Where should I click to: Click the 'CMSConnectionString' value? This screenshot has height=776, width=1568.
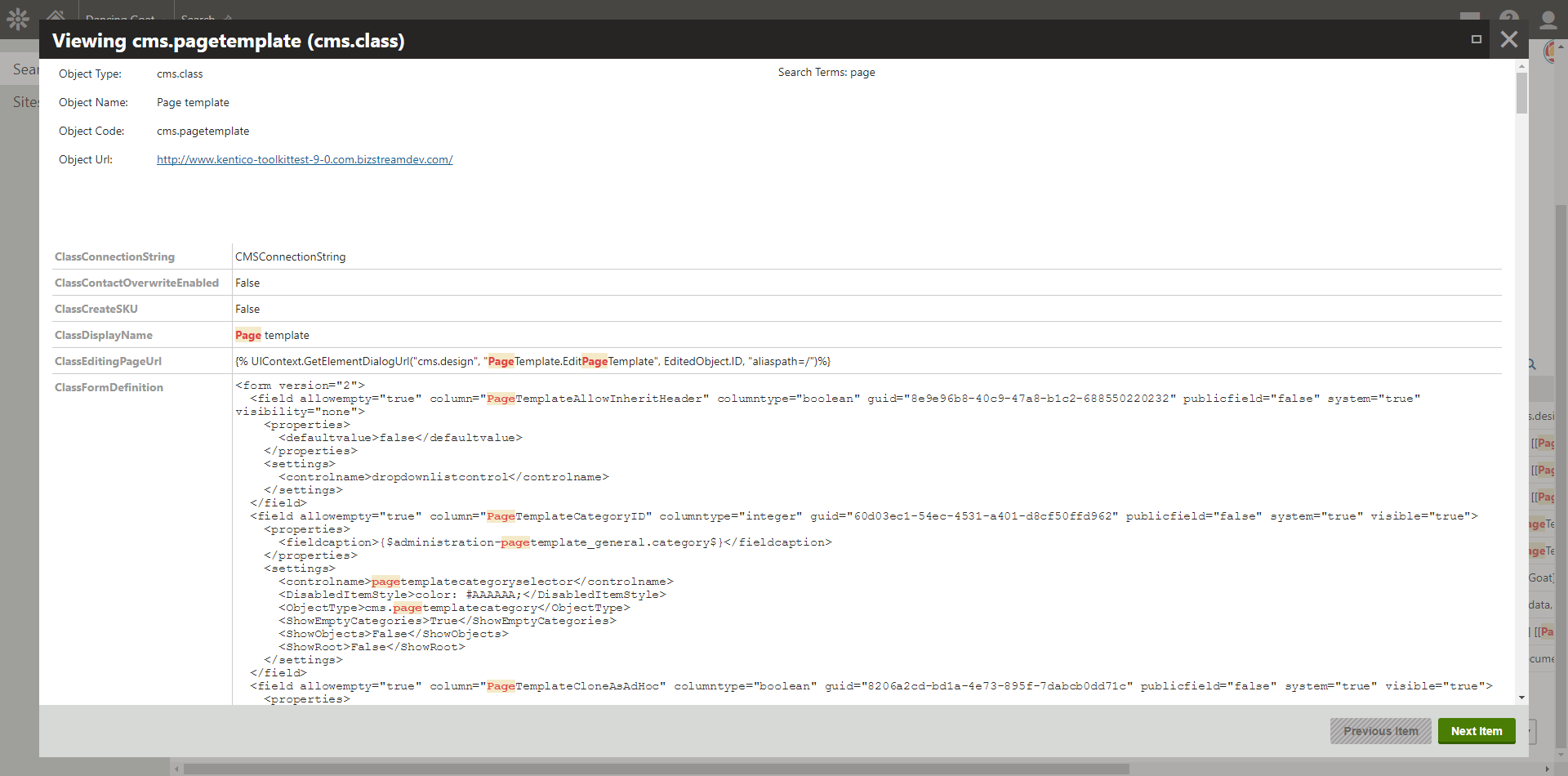[290, 256]
